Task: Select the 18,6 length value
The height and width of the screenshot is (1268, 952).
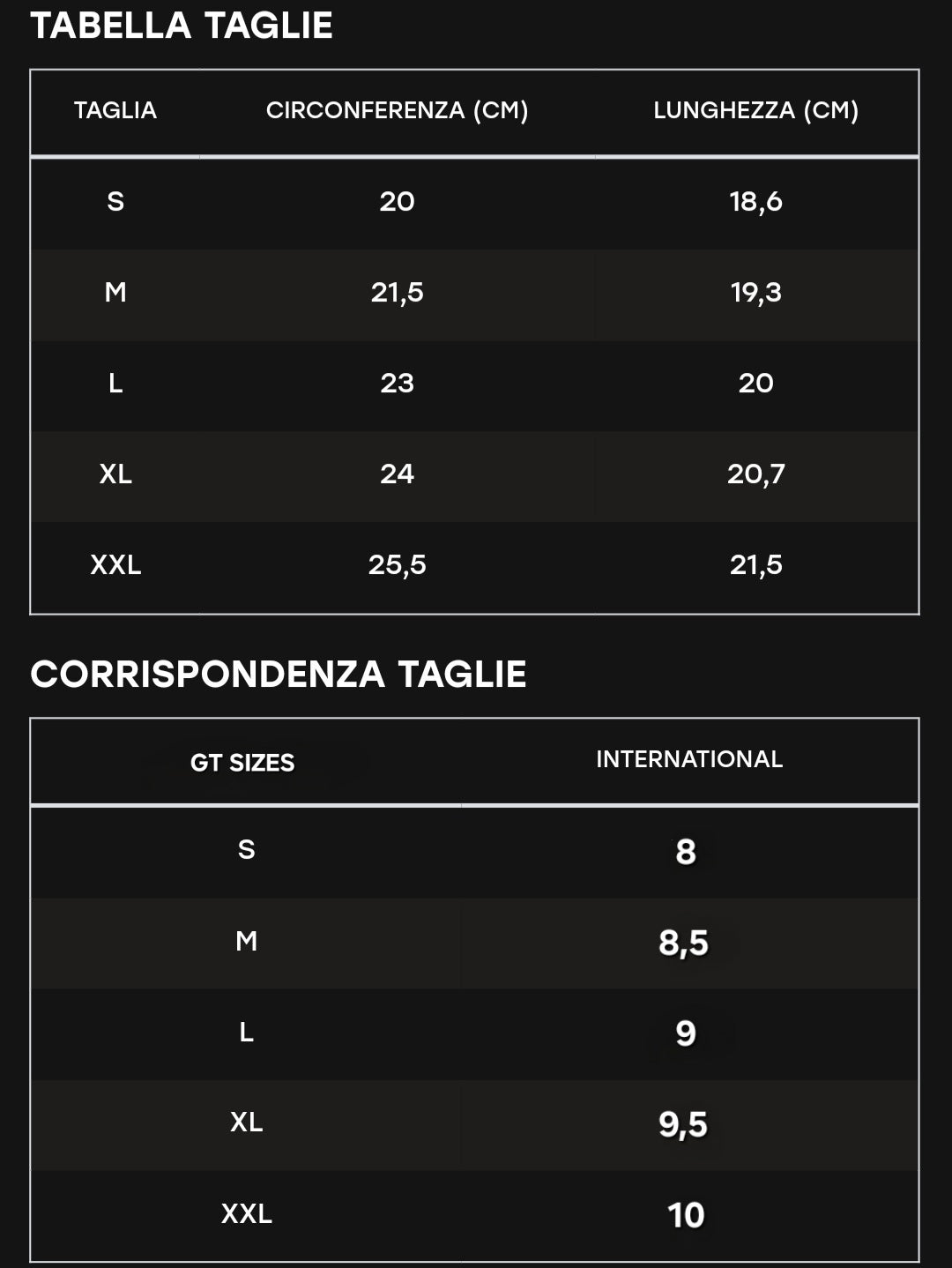Action: click(755, 202)
